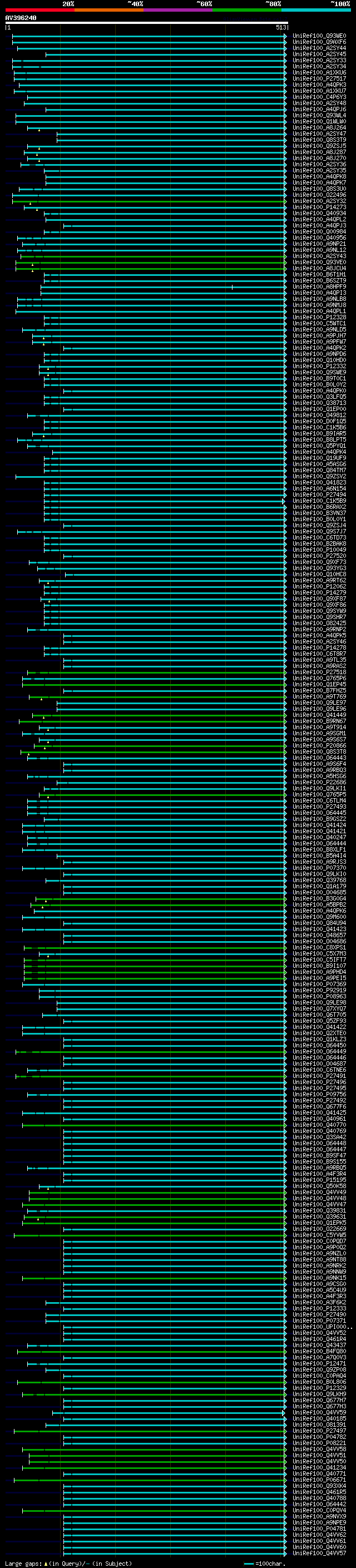Screen dimensions: 356x1568
Task: Select the UniRef100_Q40788 label
Action: point(319,1498)
